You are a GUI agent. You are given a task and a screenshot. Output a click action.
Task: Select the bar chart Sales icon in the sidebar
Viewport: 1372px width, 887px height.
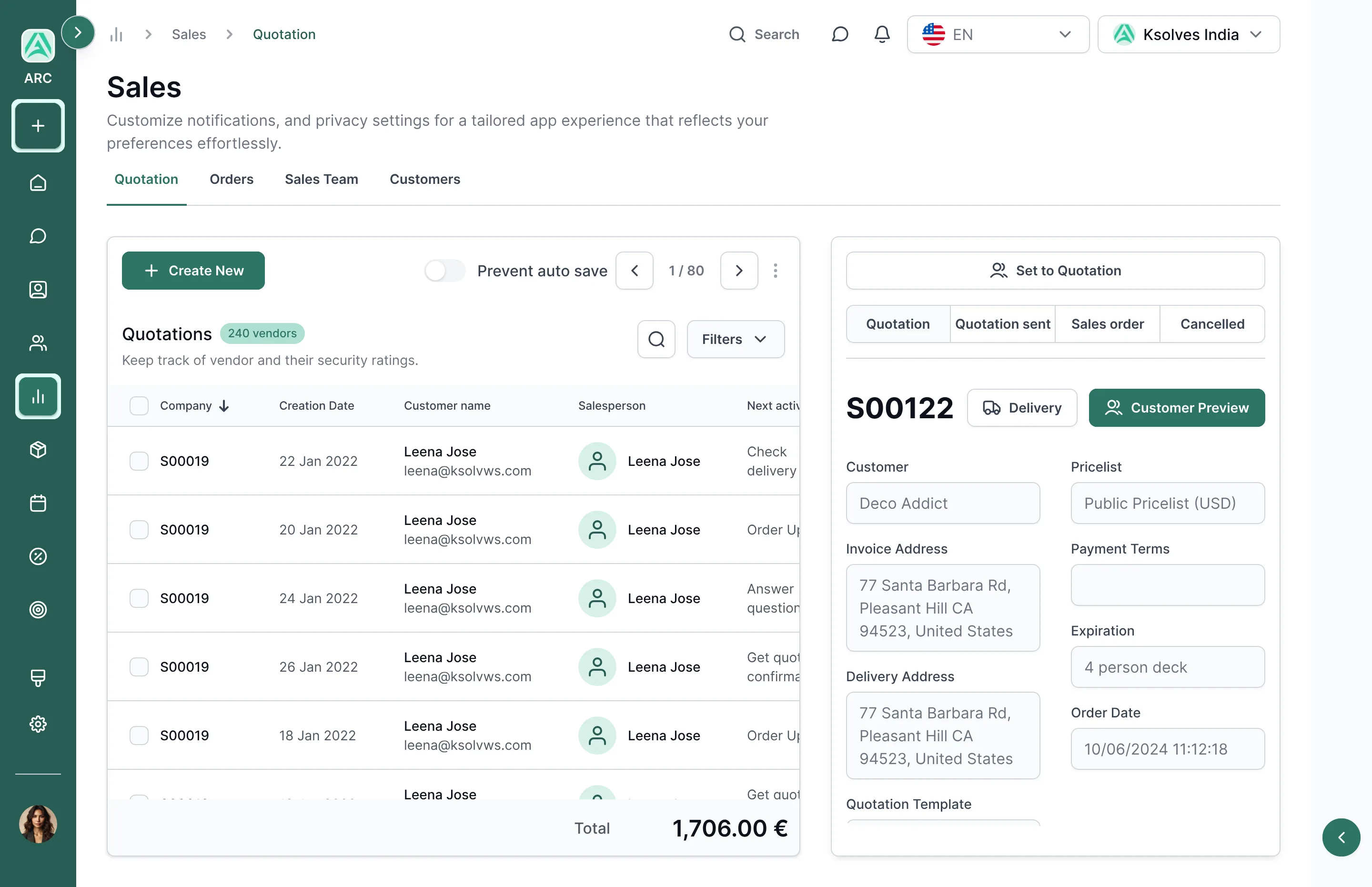pos(38,396)
